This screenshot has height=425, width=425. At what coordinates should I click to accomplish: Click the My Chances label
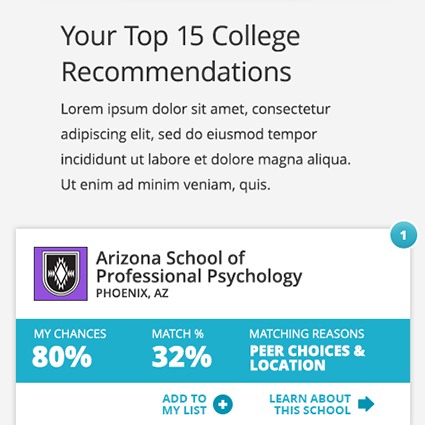coord(70,334)
